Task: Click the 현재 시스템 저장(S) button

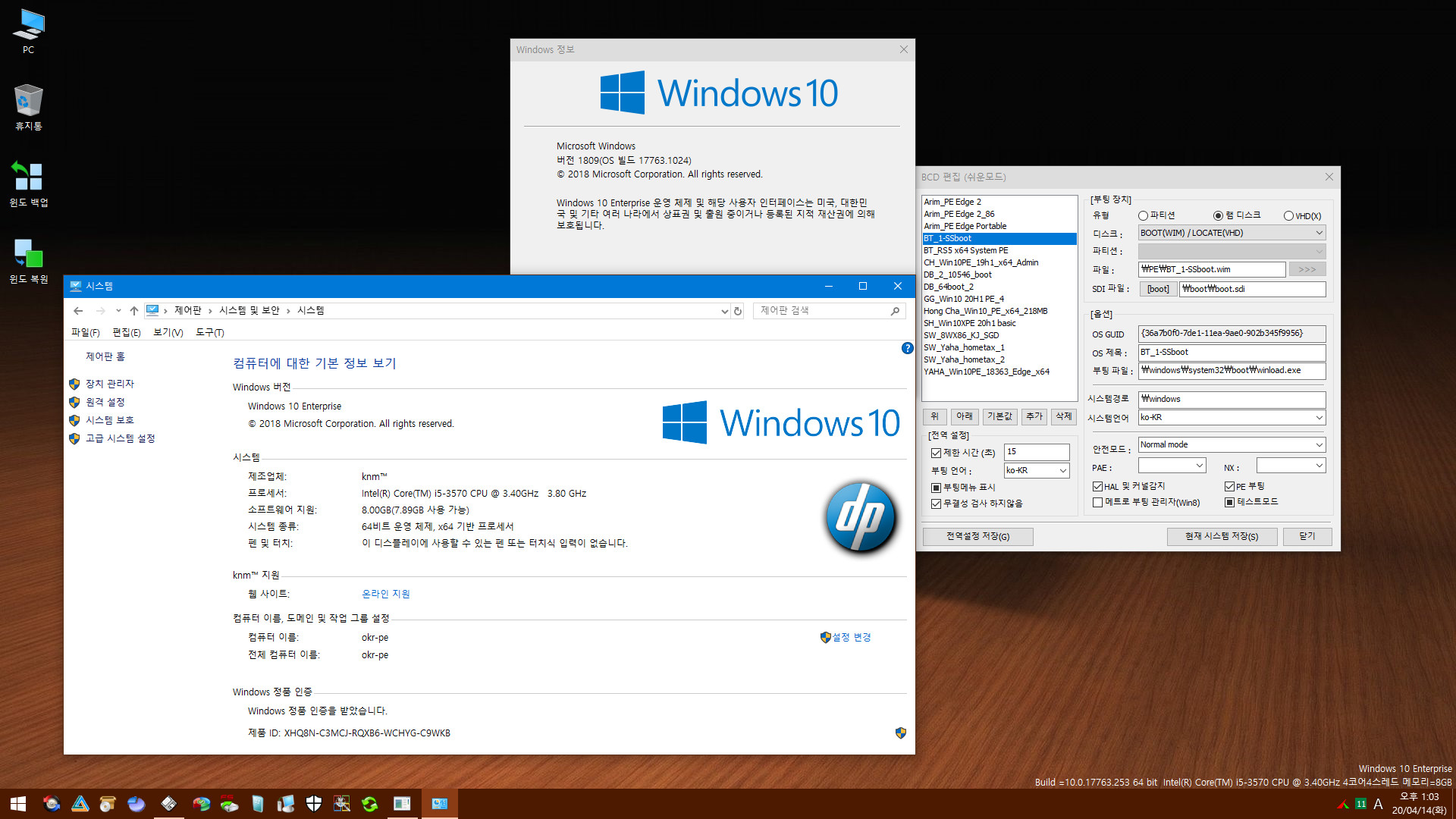Action: click(x=1222, y=537)
